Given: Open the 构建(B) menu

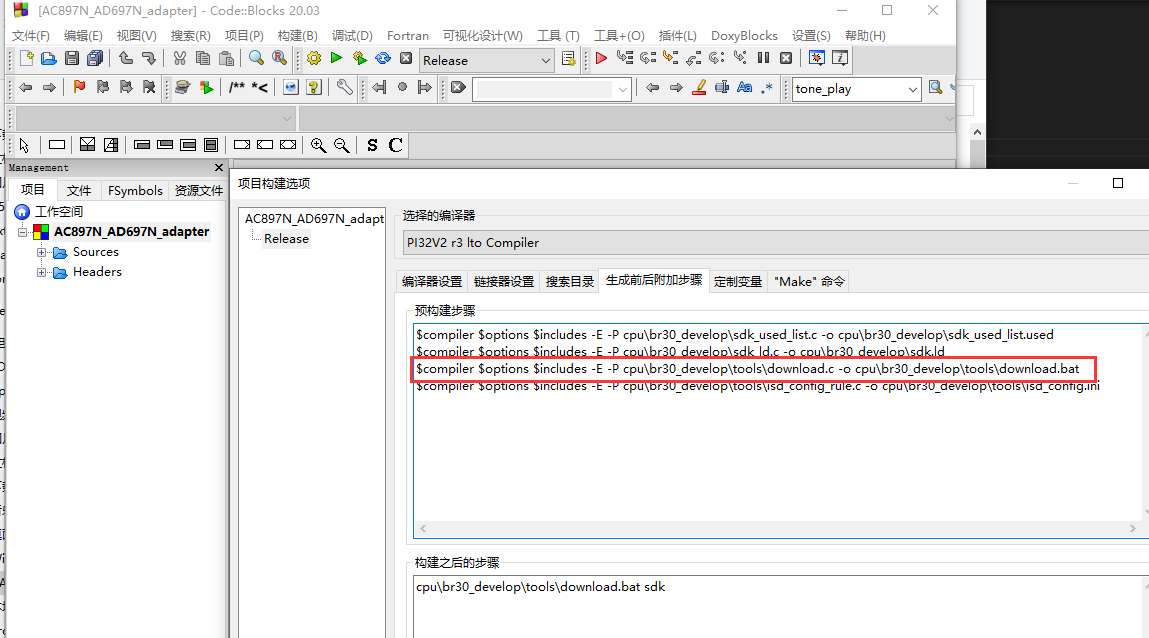Looking at the screenshot, I should point(298,35).
